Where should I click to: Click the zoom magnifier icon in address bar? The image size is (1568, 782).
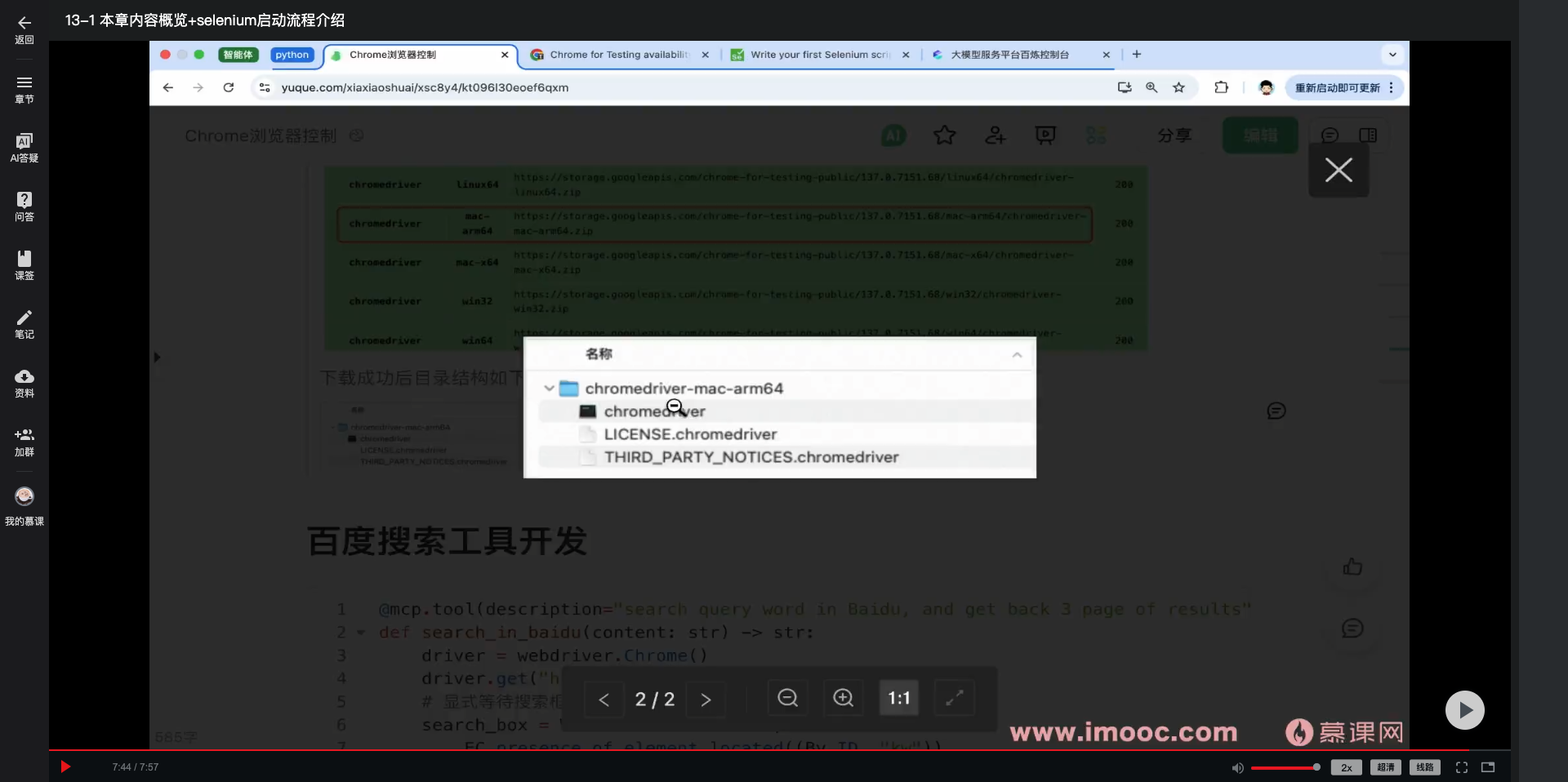tap(1151, 87)
